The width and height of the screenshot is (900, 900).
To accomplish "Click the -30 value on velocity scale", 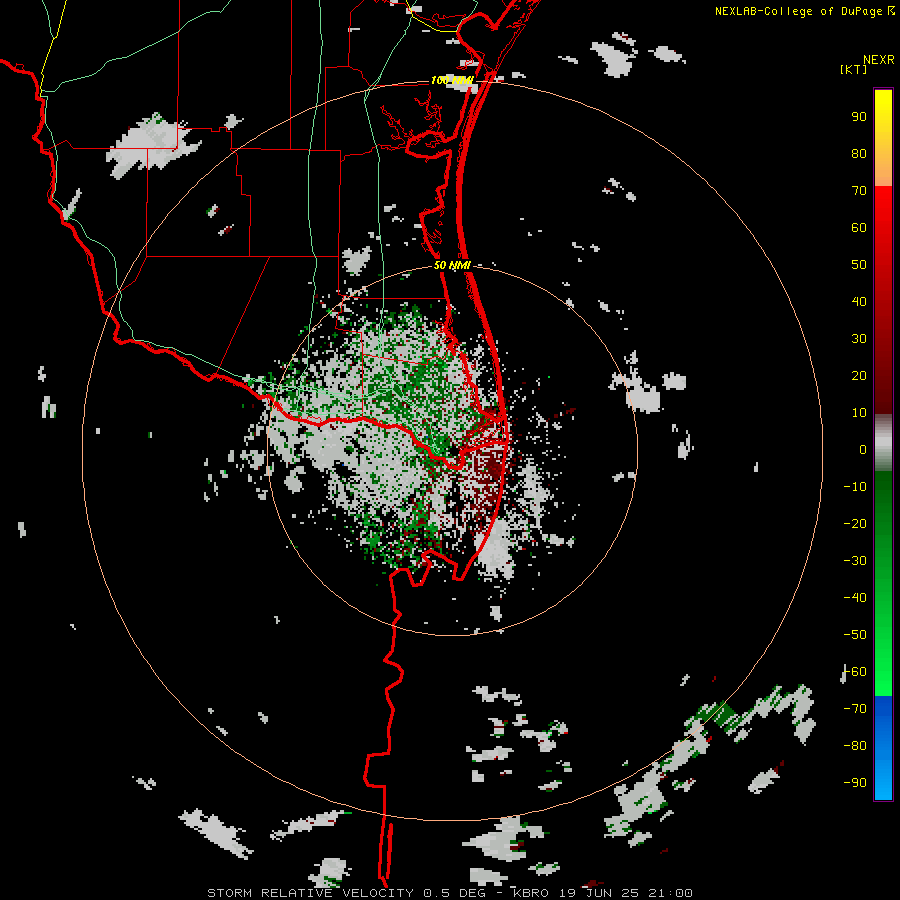I will [855, 561].
